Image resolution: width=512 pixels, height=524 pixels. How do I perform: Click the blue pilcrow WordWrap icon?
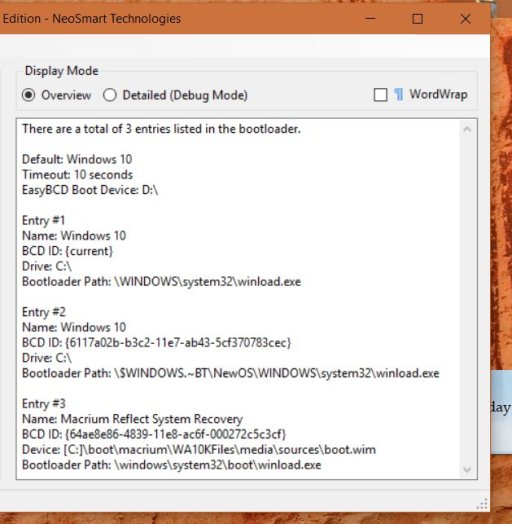[x=398, y=95]
